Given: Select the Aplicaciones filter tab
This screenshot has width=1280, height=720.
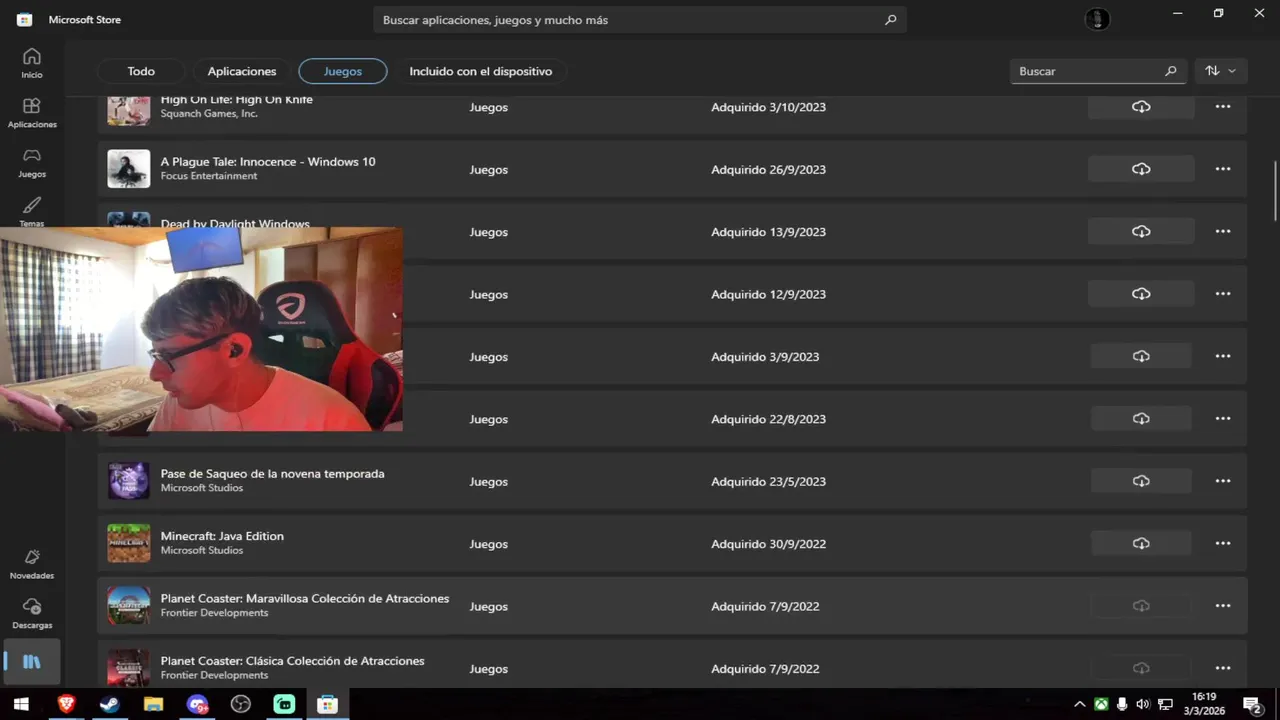Looking at the screenshot, I should [242, 71].
